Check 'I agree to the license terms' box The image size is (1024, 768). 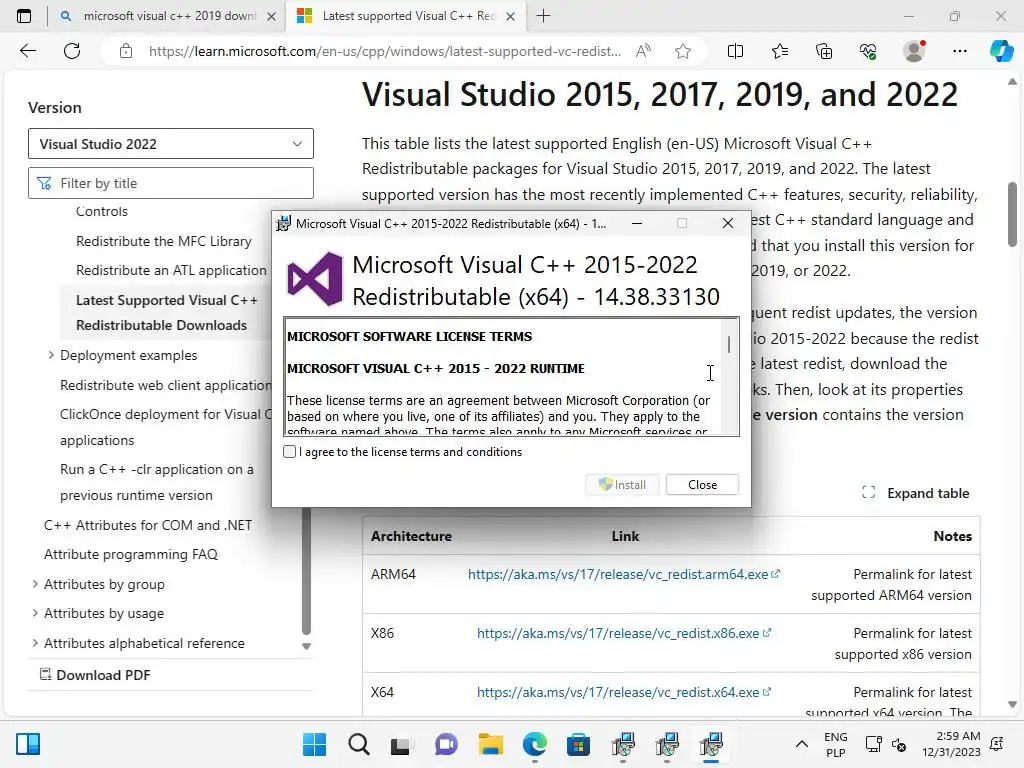pyautogui.click(x=290, y=452)
